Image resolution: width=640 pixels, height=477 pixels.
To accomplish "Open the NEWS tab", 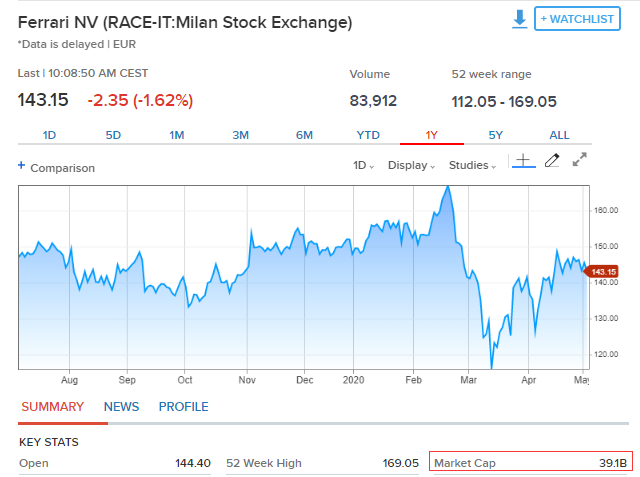I will point(121,407).
